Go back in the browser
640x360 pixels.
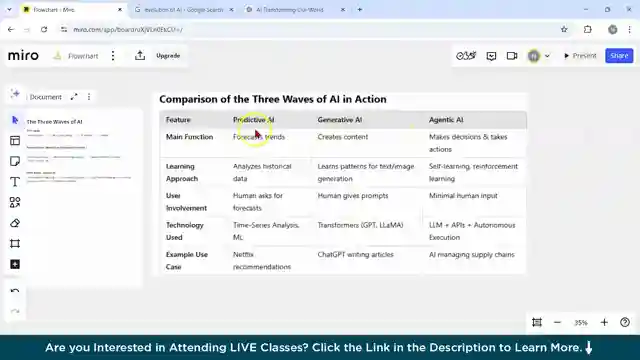pos(11,29)
